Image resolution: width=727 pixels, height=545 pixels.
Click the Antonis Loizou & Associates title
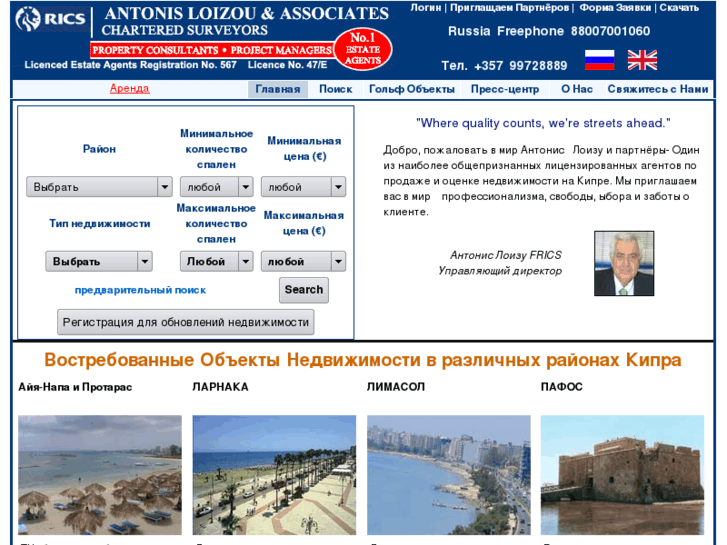[246, 13]
